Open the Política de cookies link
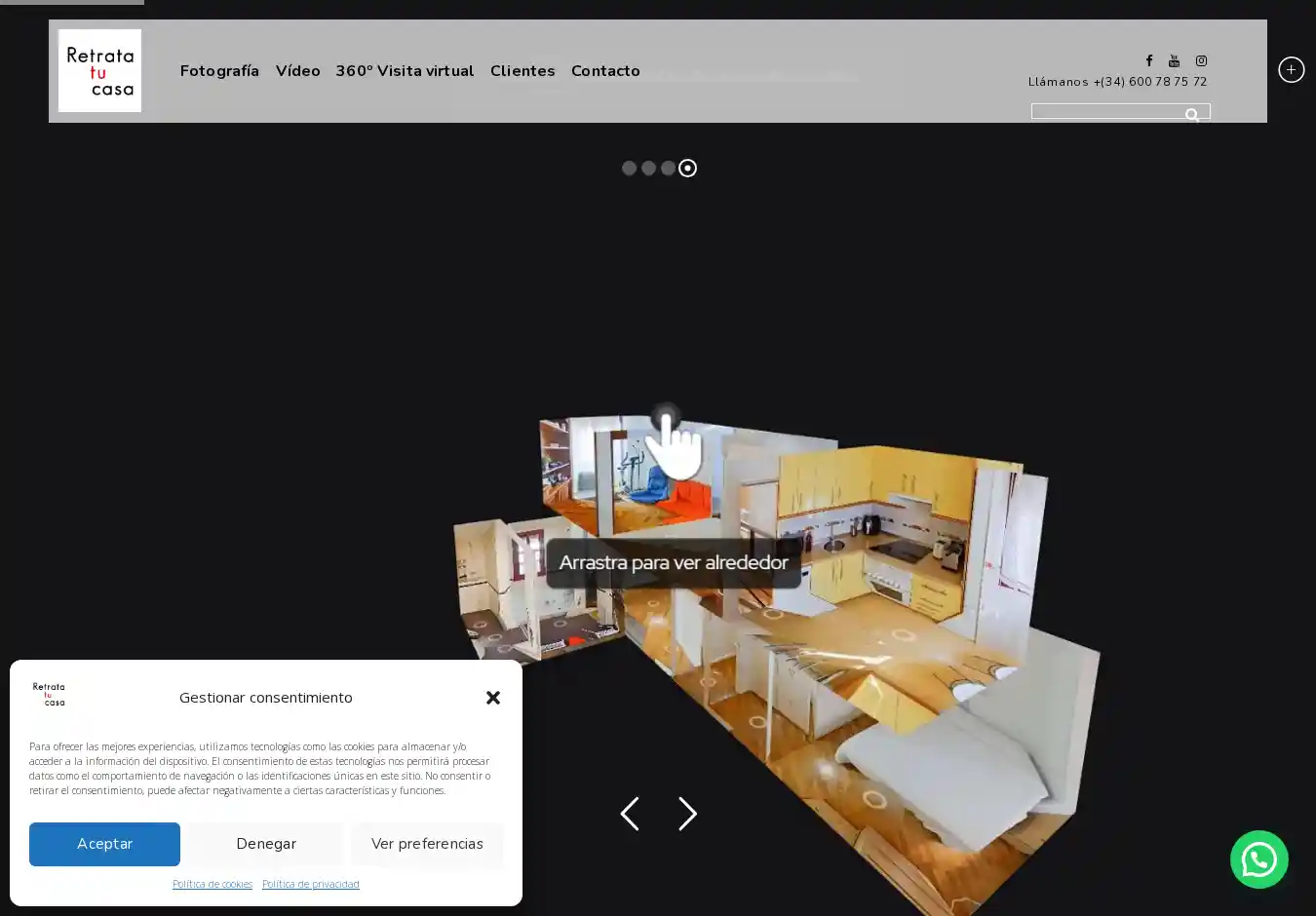Viewport: 1316px width, 916px height. click(213, 884)
